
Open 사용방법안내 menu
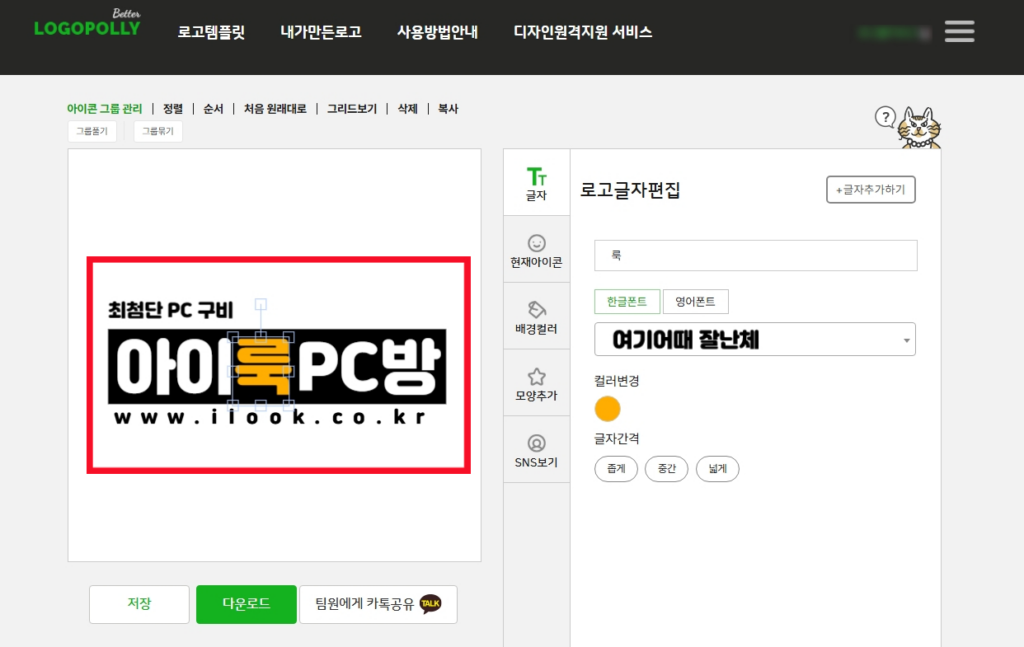tap(438, 32)
